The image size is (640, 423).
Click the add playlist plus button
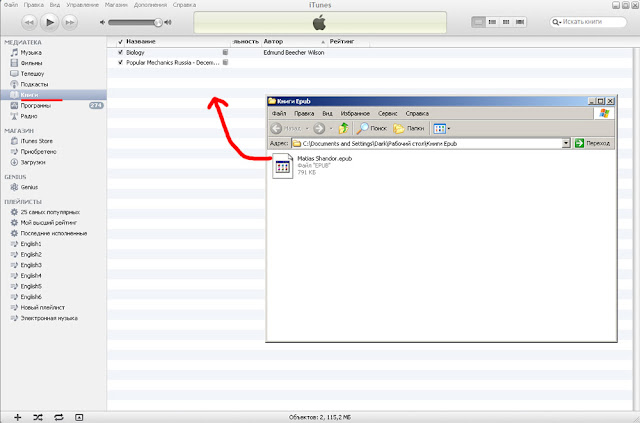coord(18,417)
